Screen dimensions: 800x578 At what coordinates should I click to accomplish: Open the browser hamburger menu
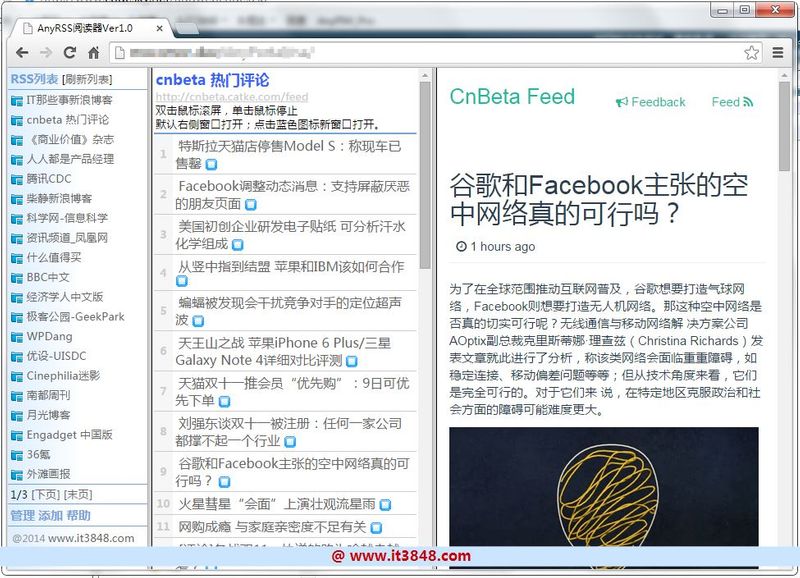click(x=778, y=53)
